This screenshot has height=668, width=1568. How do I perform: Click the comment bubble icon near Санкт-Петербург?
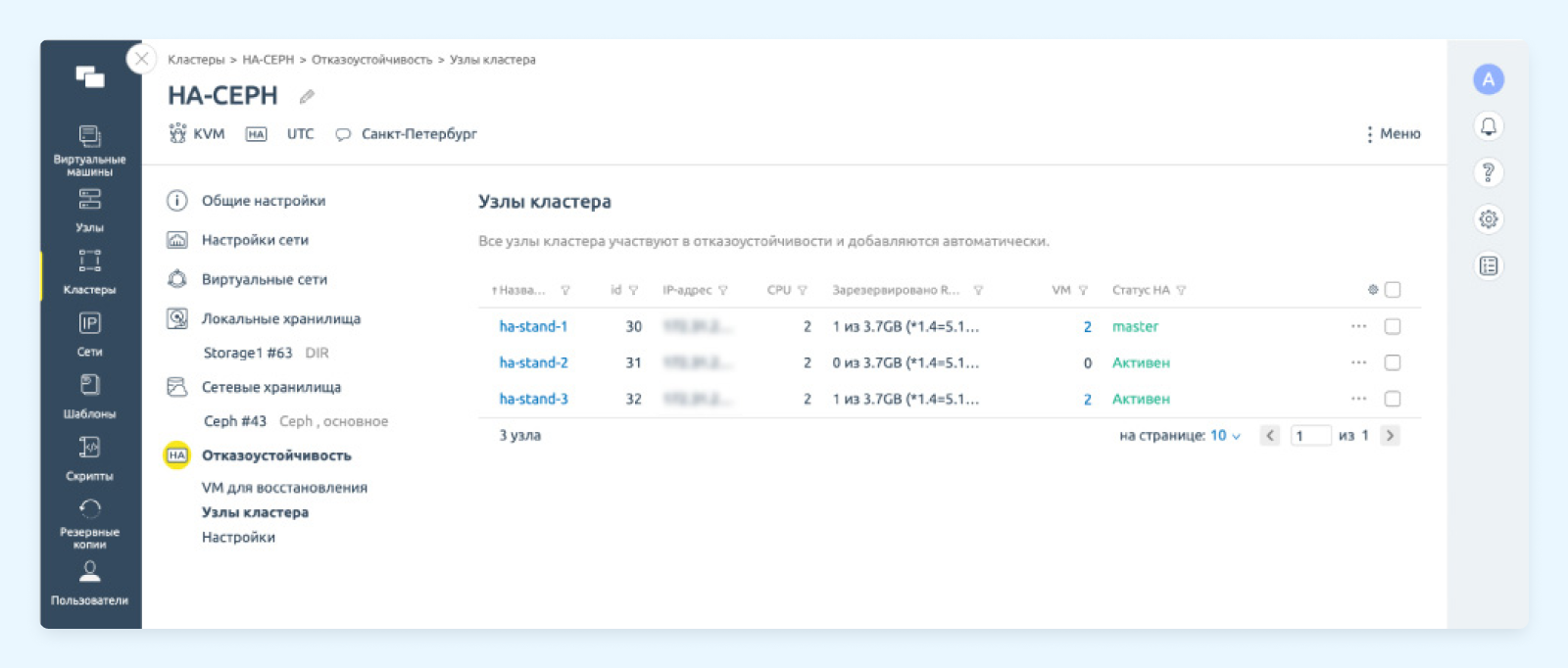(x=343, y=134)
